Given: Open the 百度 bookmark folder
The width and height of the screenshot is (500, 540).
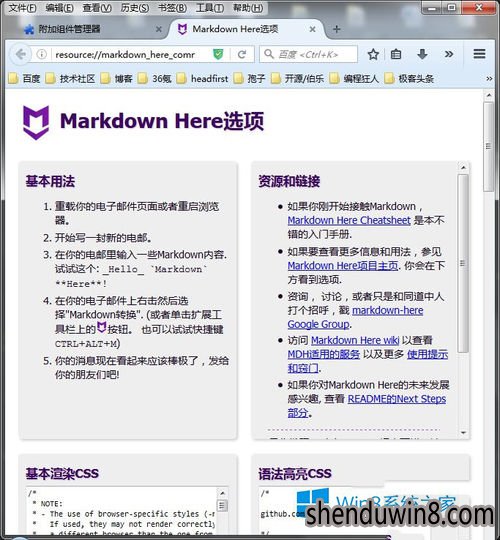Looking at the screenshot, I should click(x=25, y=79).
